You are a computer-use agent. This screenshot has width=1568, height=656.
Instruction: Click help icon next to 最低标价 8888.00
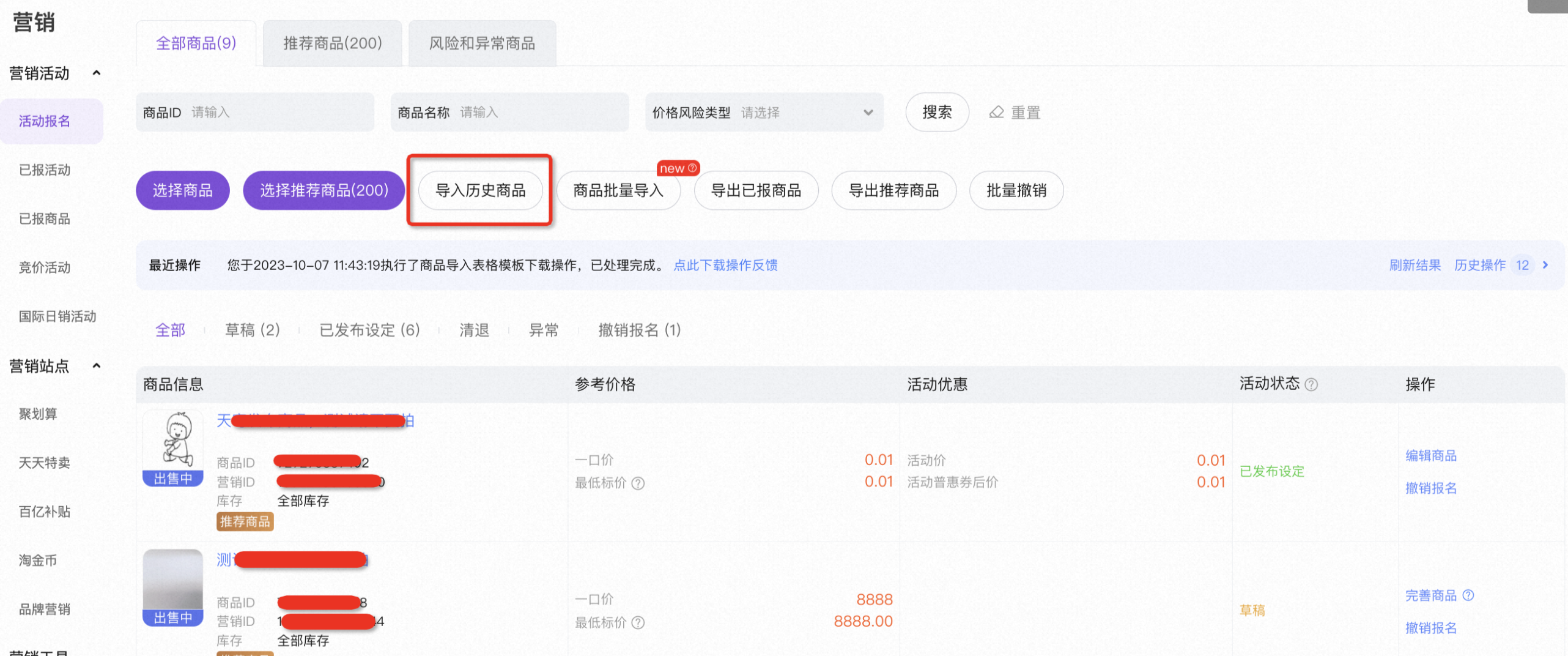coord(638,623)
